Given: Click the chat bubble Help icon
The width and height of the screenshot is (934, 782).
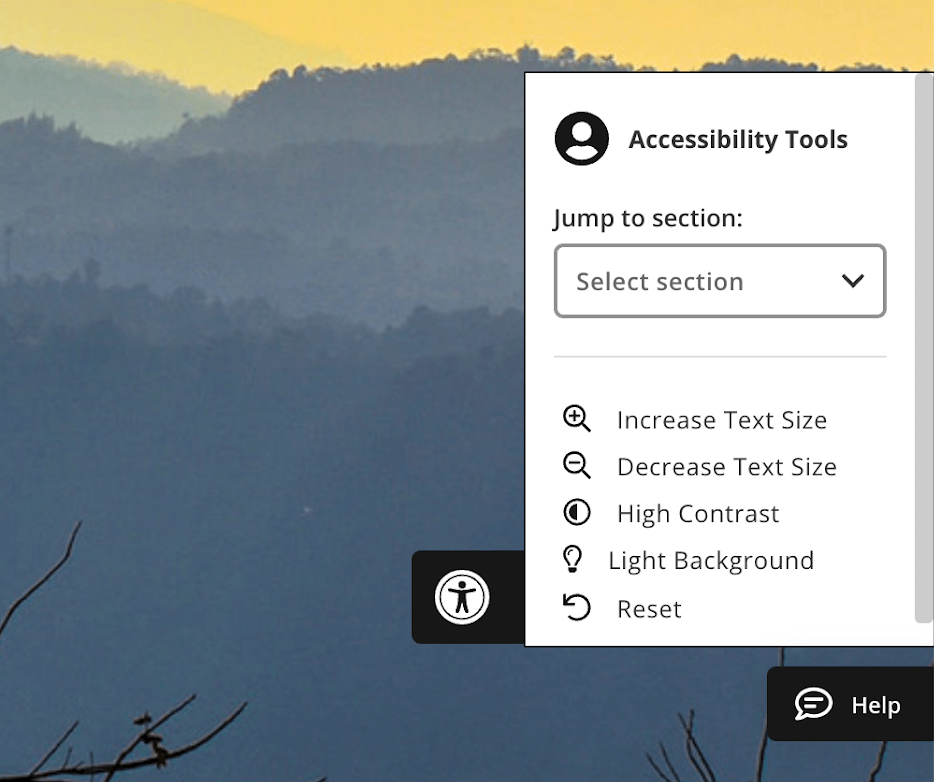Looking at the screenshot, I should 813,703.
